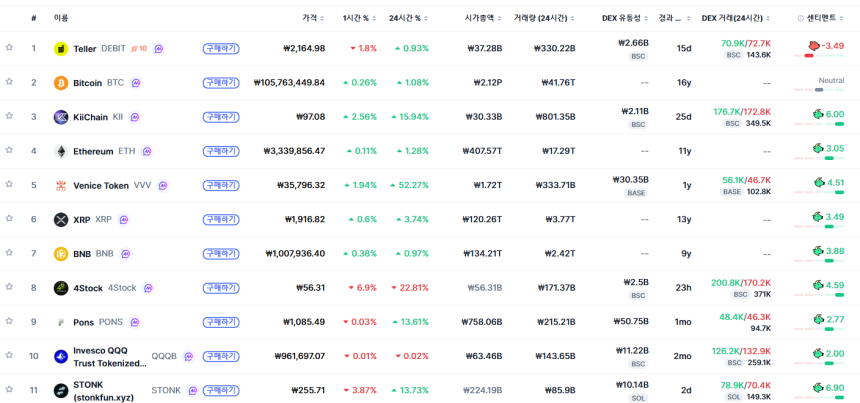
Task: Click purple chat icon beside KII
Action: click(135, 117)
